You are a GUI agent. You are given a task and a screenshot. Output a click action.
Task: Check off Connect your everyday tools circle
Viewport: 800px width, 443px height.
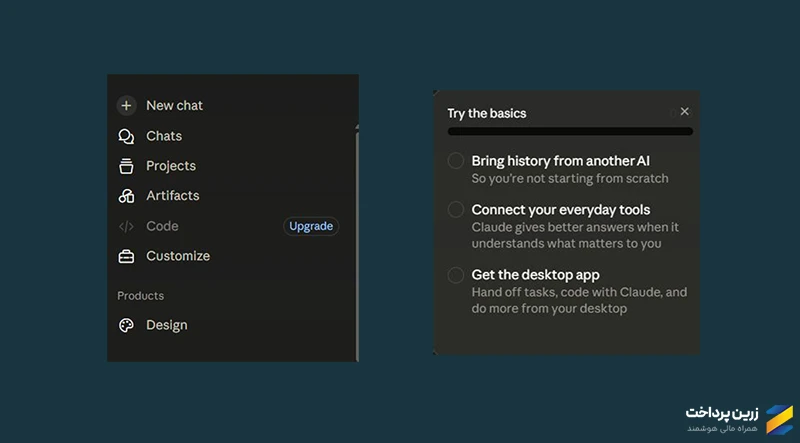pyautogui.click(x=456, y=209)
